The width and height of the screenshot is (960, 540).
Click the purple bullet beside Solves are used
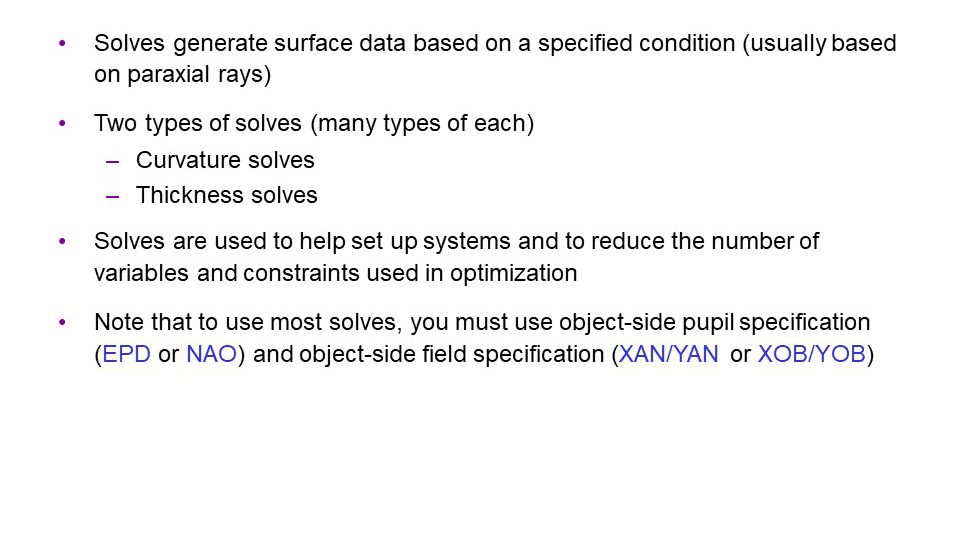pyautogui.click(x=62, y=241)
